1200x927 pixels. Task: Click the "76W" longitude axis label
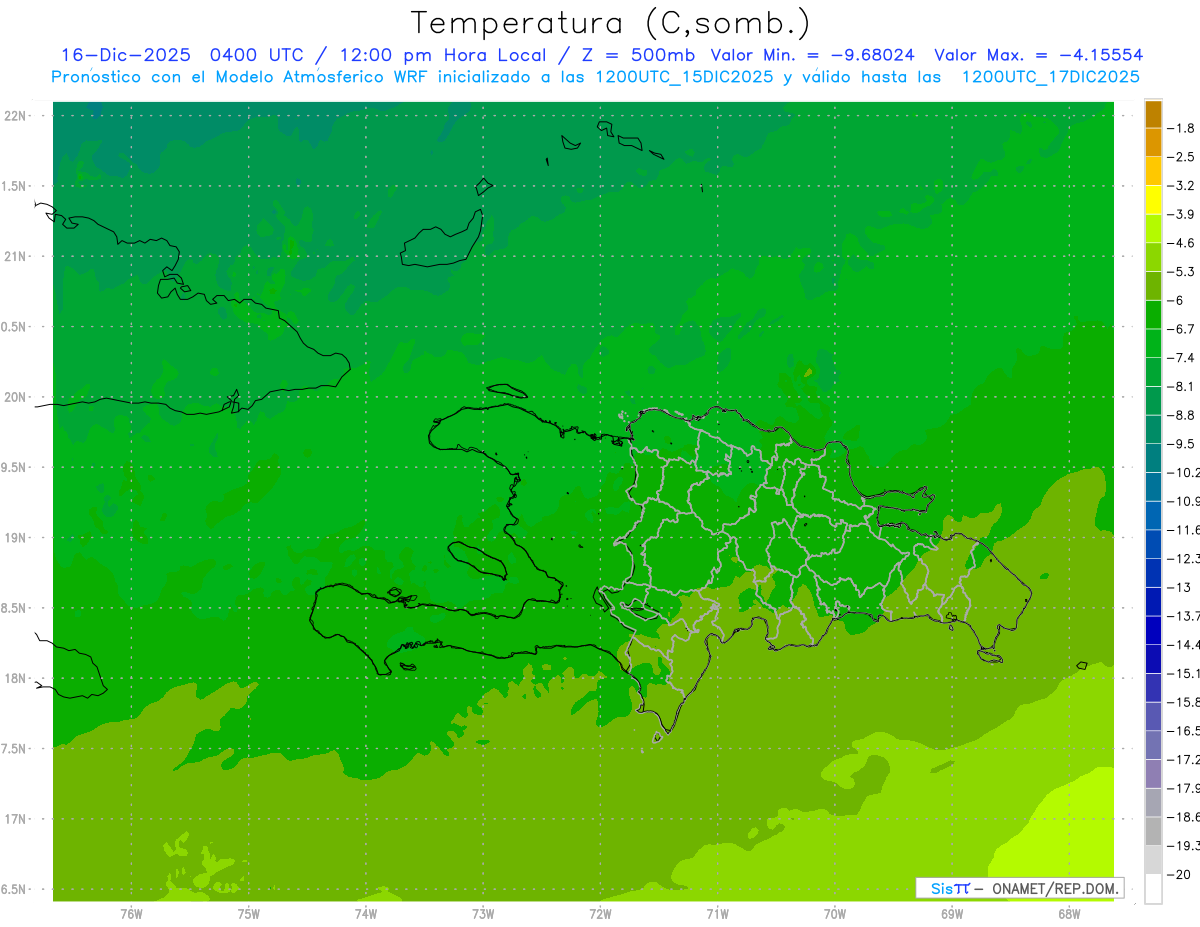tap(131, 914)
